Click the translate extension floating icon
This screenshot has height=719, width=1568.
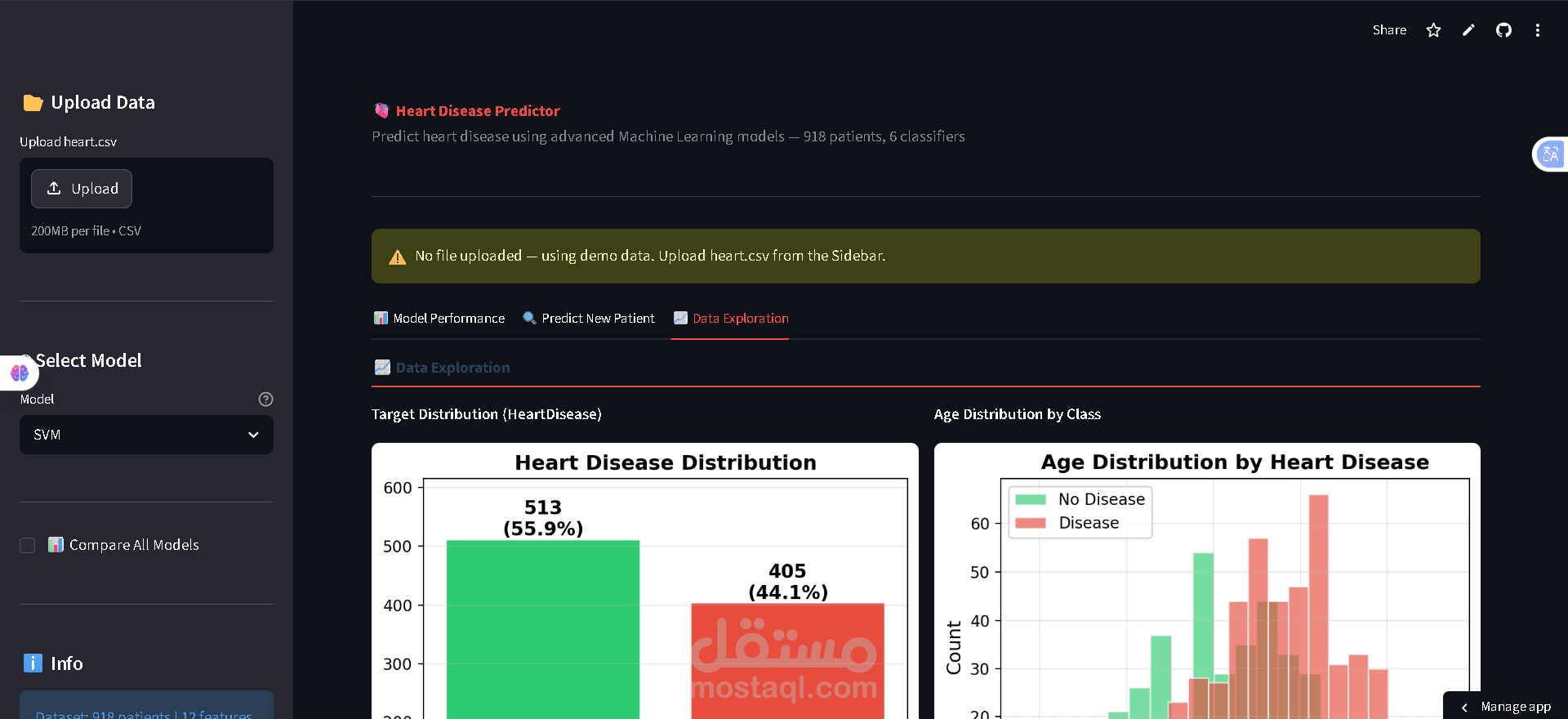(x=1550, y=154)
